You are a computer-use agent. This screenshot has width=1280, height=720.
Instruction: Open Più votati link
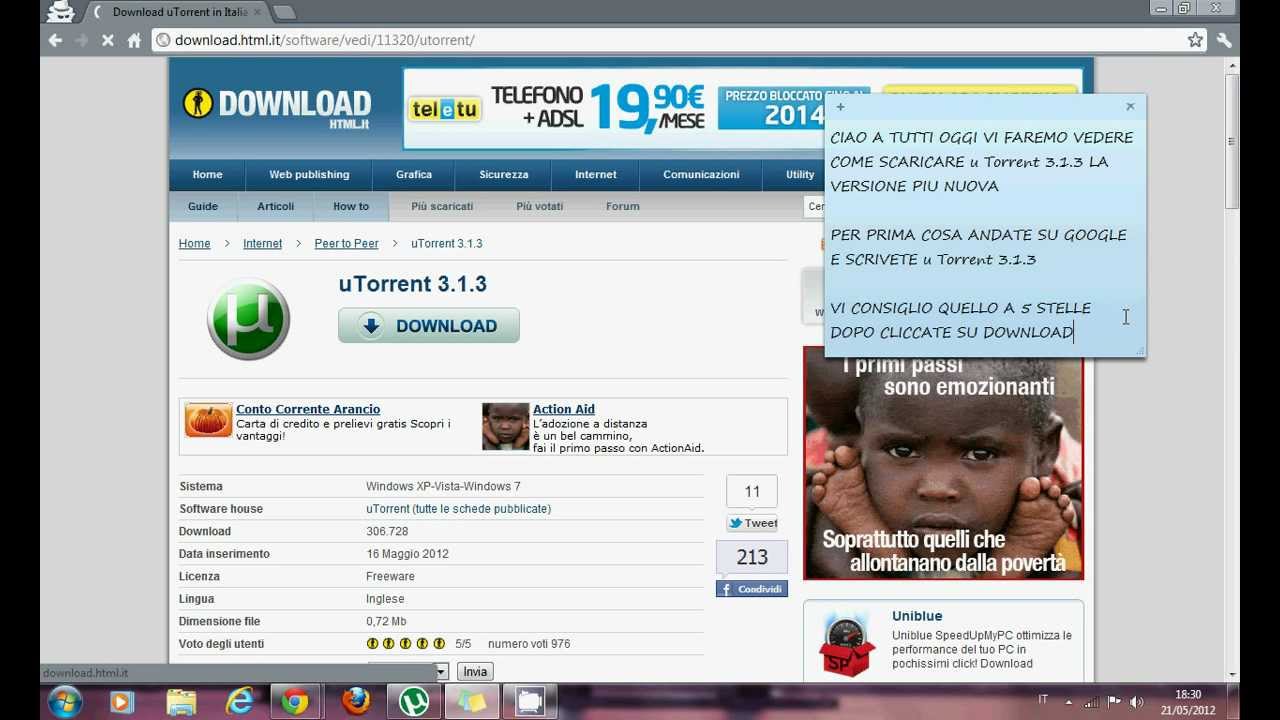coord(539,206)
